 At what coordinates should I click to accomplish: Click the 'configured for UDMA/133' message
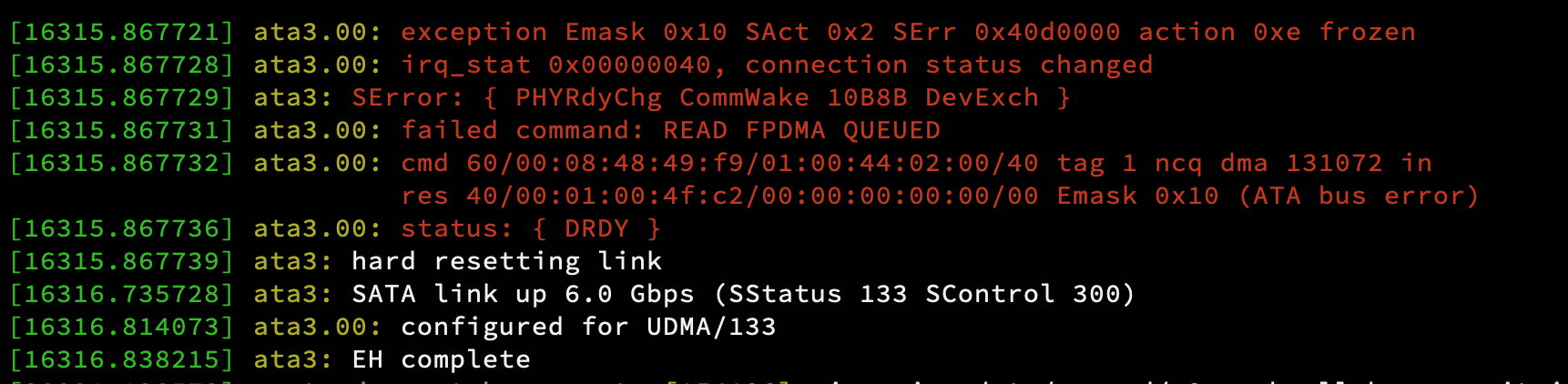588,328
